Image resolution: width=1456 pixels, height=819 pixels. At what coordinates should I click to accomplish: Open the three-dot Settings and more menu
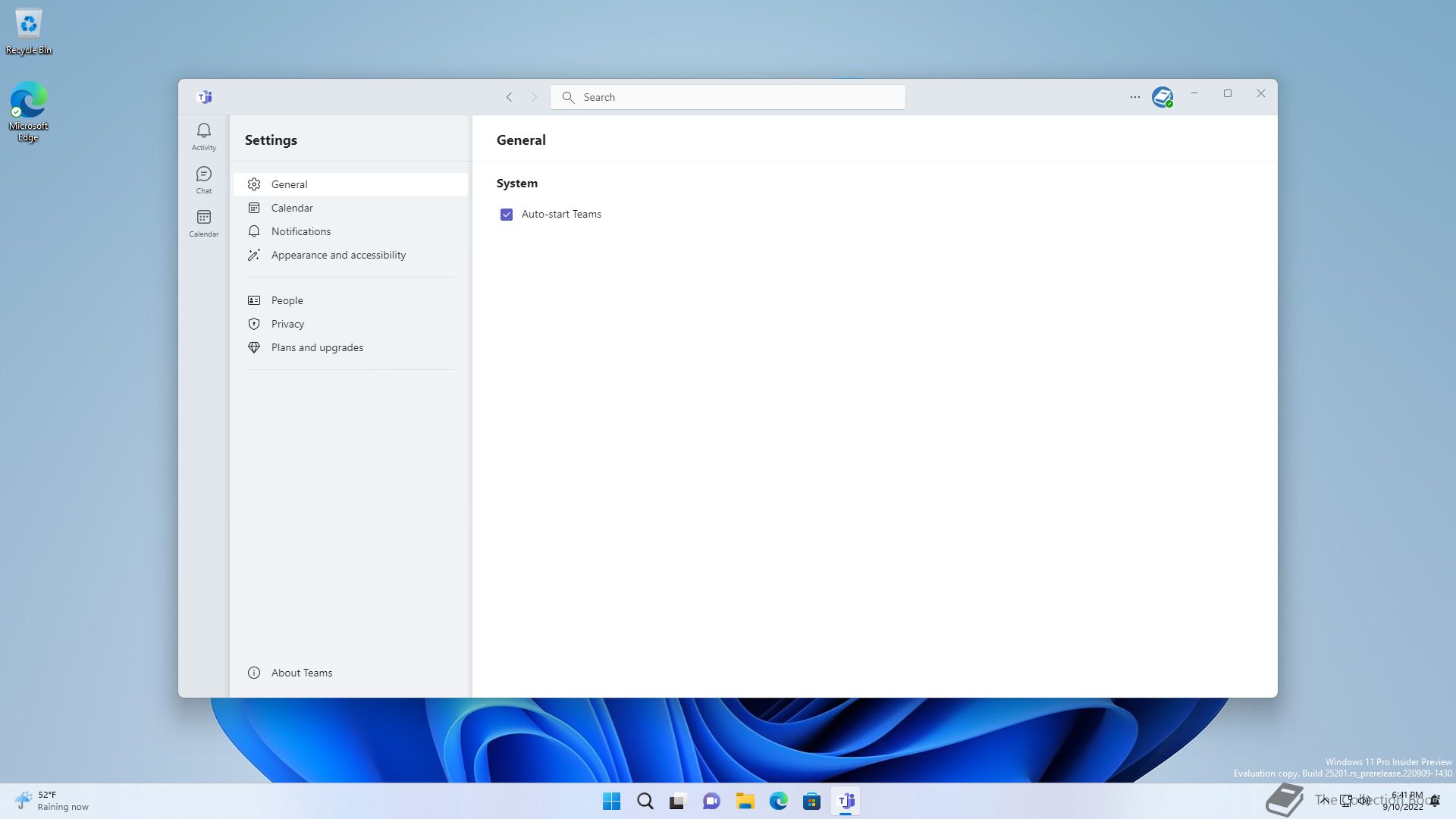[1134, 97]
